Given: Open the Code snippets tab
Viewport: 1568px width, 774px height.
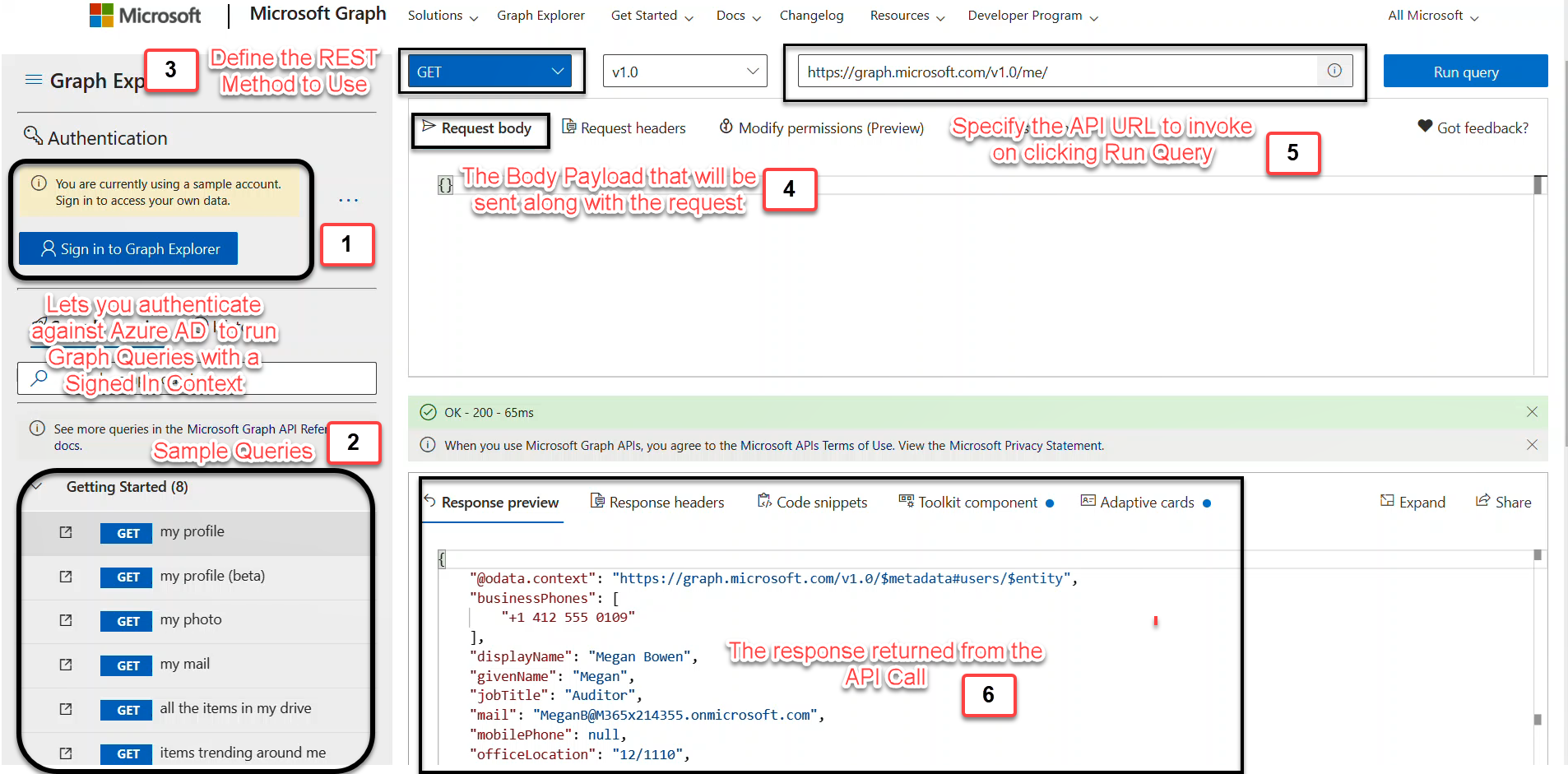Looking at the screenshot, I should (812, 502).
